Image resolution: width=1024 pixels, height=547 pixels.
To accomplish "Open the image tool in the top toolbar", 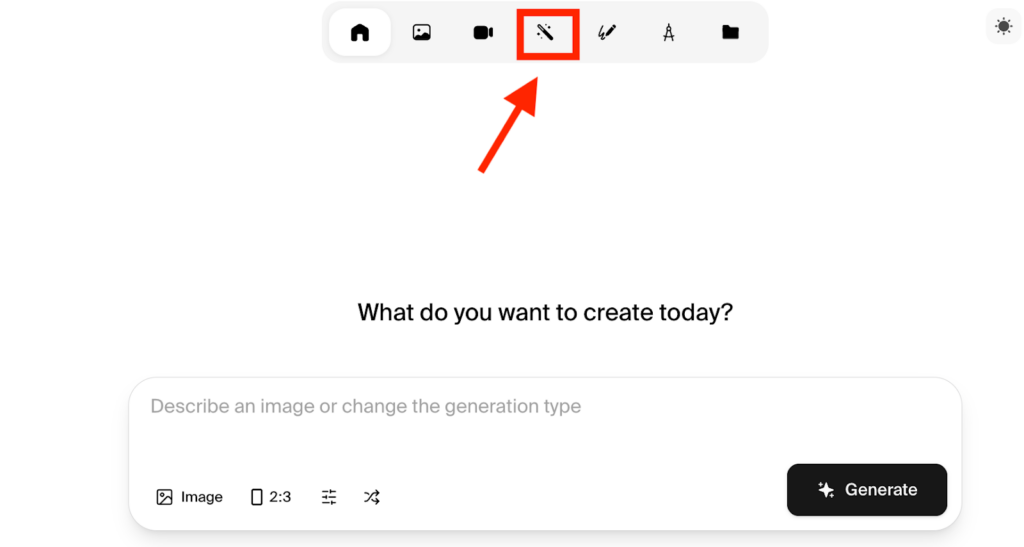I will point(422,33).
